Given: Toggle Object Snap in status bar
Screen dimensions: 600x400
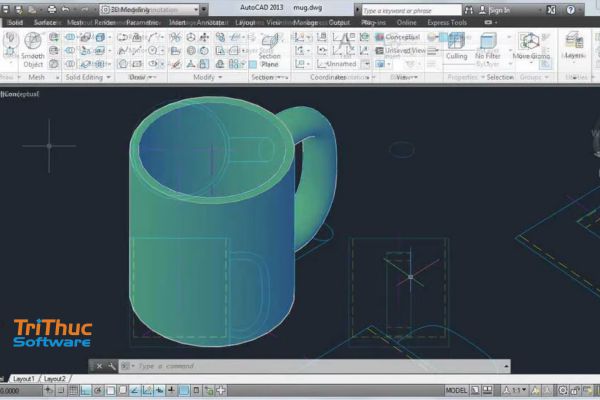Looking at the screenshot, I should [111, 390].
